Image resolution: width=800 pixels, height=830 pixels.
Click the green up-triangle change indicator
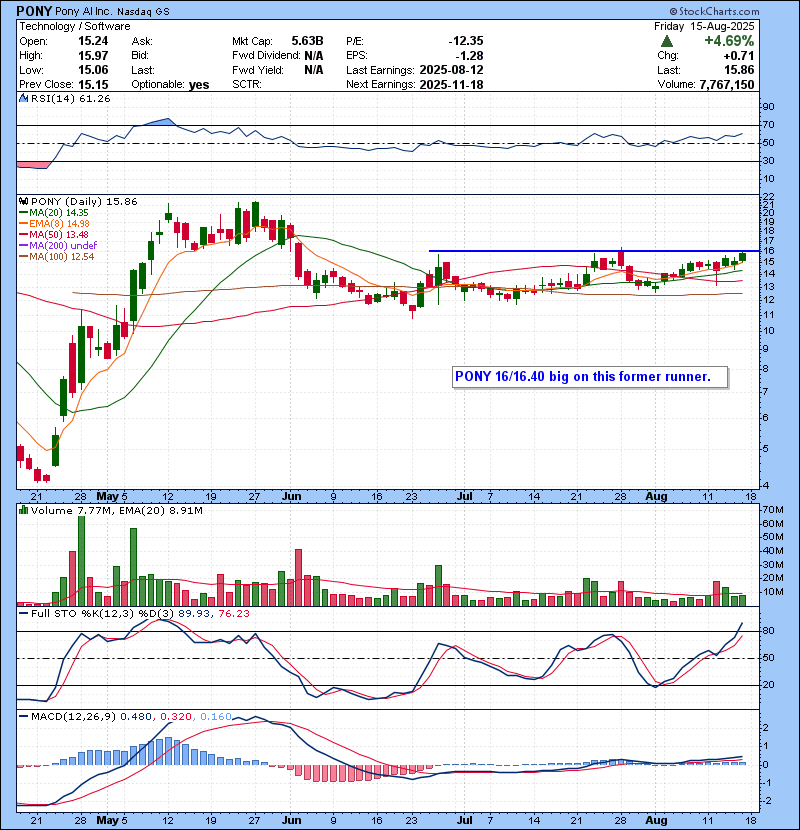pyautogui.click(x=667, y=41)
